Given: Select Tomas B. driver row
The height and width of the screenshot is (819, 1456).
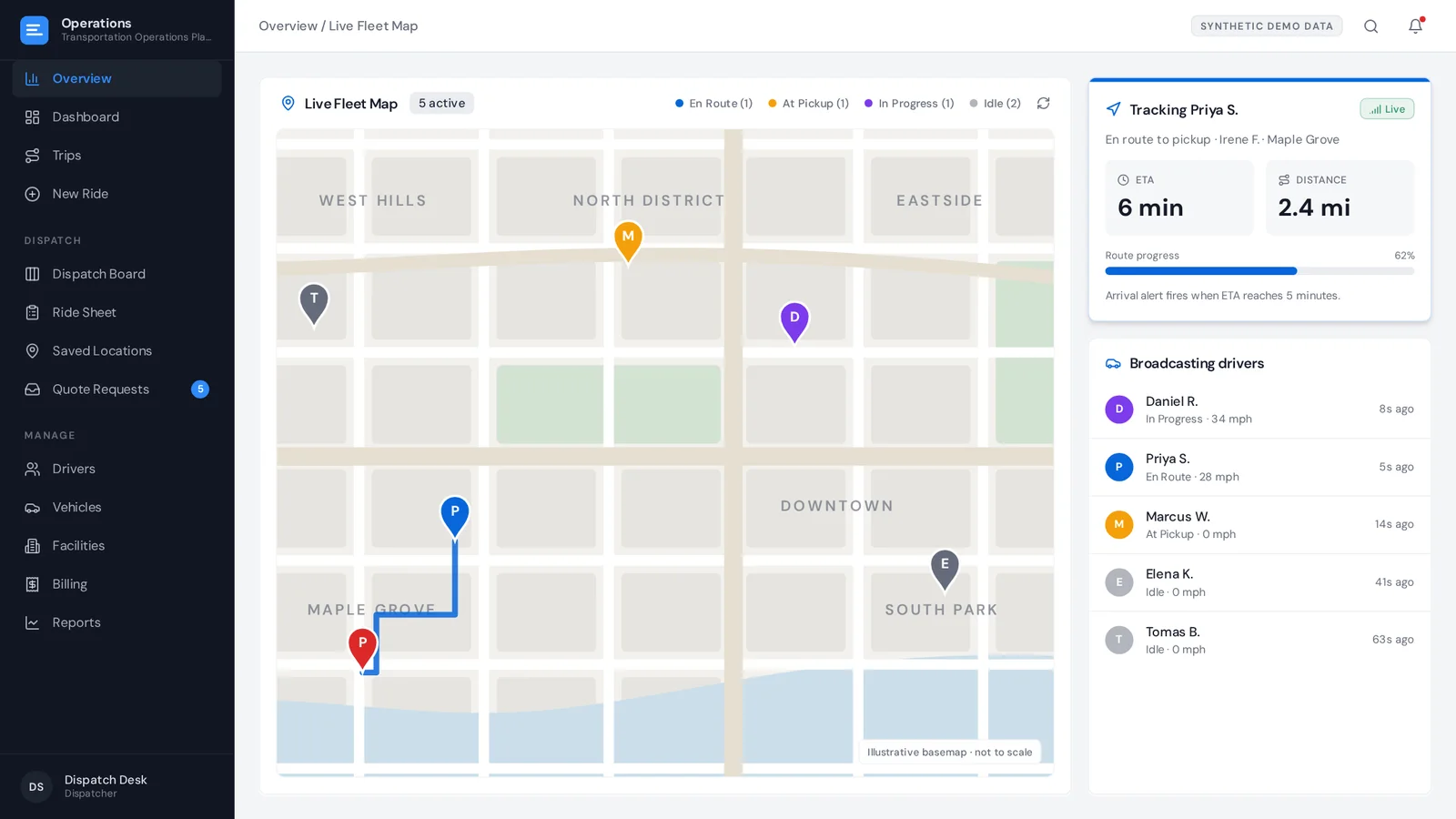Looking at the screenshot, I should click(1259, 641).
